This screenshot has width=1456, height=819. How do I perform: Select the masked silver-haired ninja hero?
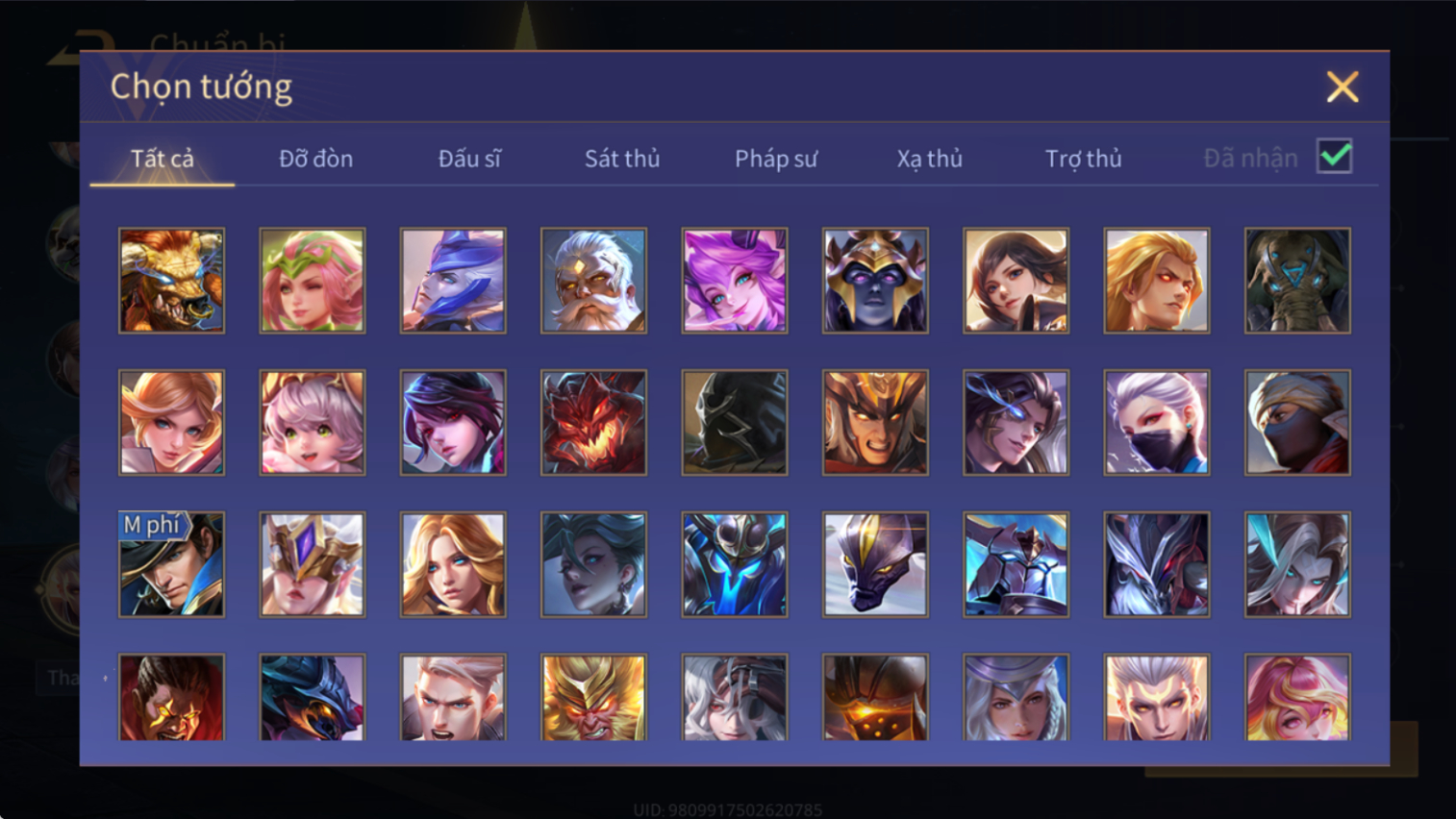tap(1157, 423)
